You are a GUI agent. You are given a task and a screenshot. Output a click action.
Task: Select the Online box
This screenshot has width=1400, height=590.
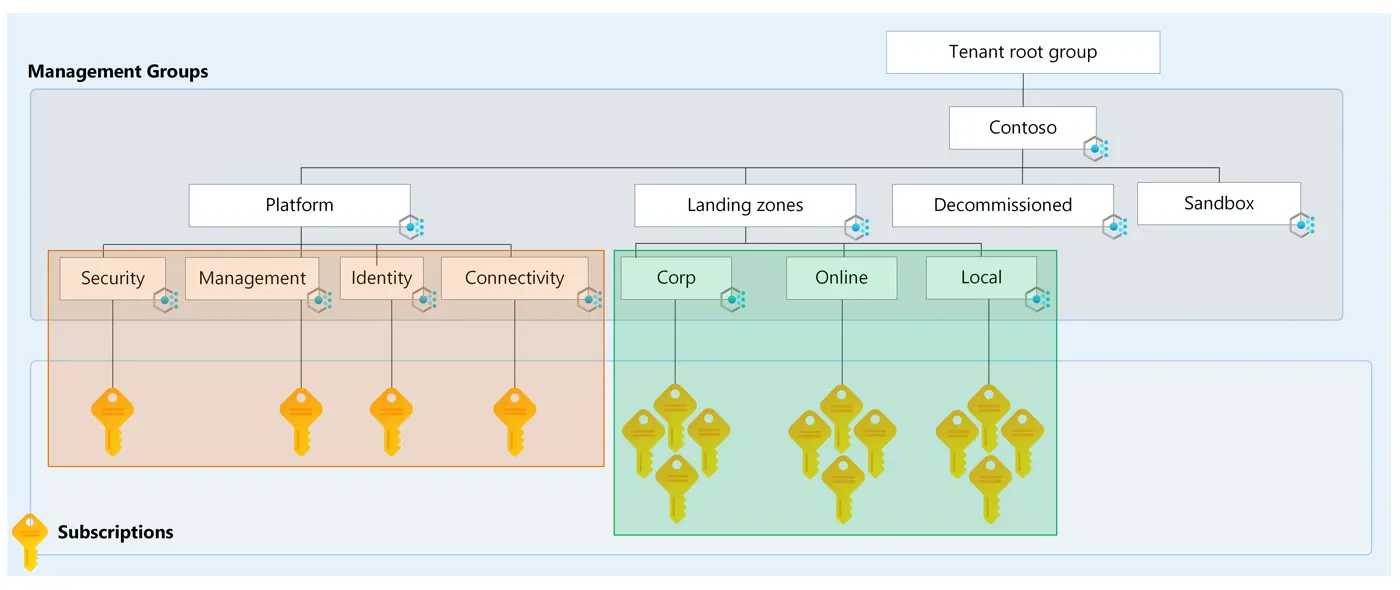(x=842, y=278)
